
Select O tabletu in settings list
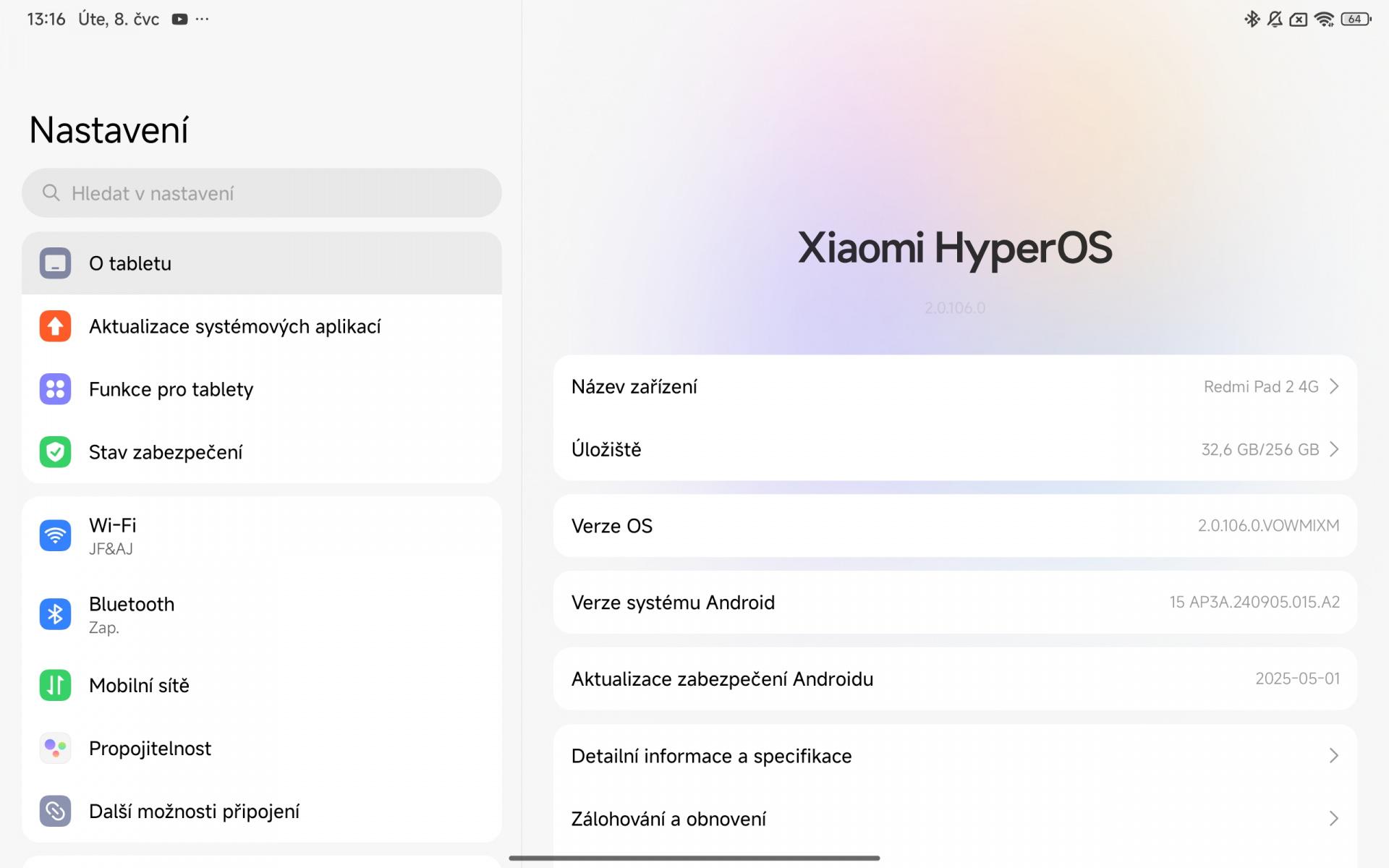pyautogui.click(x=262, y=263)
